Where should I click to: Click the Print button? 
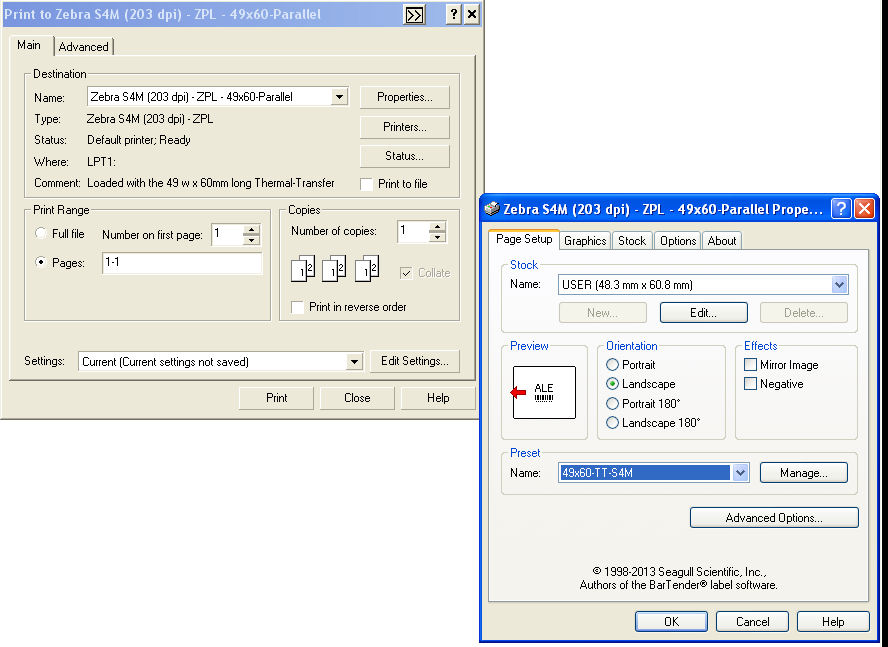[x=276, y=398]
